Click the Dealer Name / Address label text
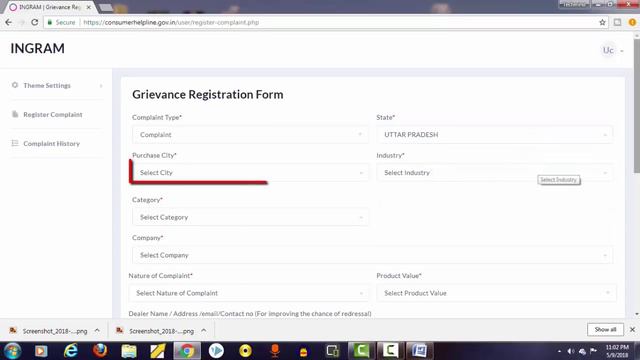 pos(250,313)
